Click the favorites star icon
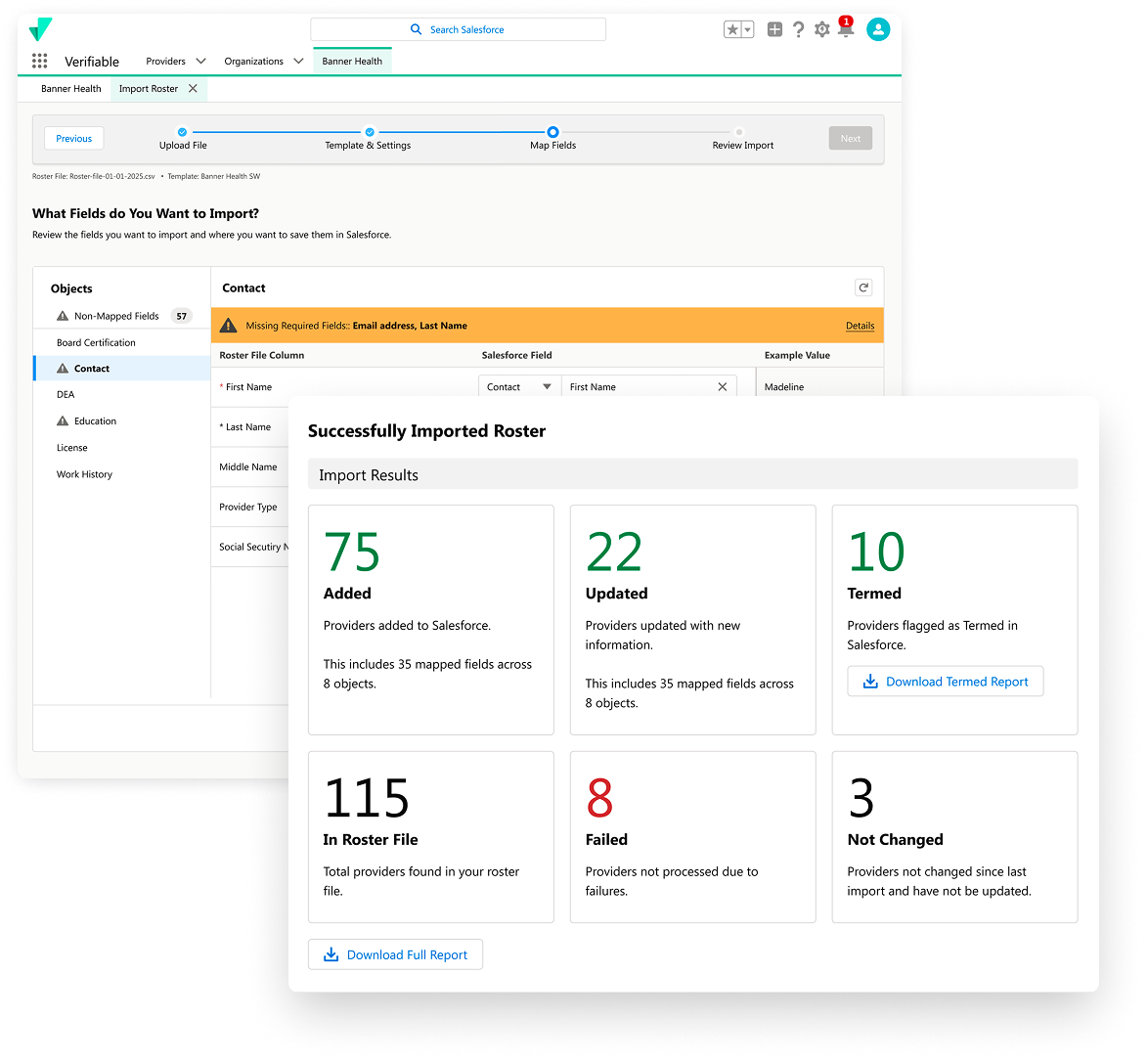Image resolution: width=1148 pixels, height=1062 pixels. (x=732, y=29)
